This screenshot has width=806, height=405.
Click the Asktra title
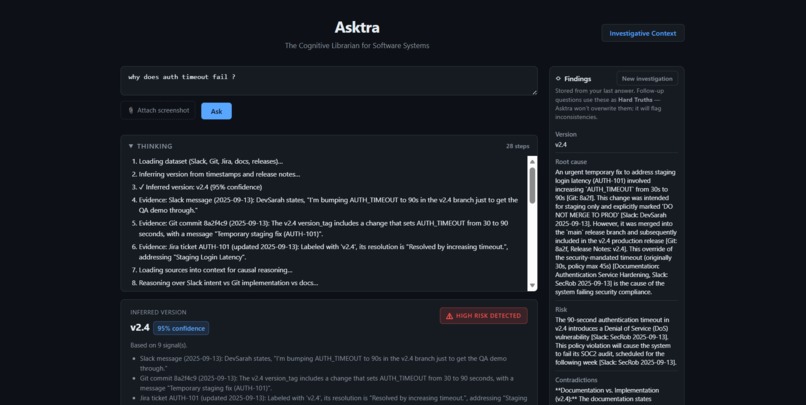[x=357, y=27]
